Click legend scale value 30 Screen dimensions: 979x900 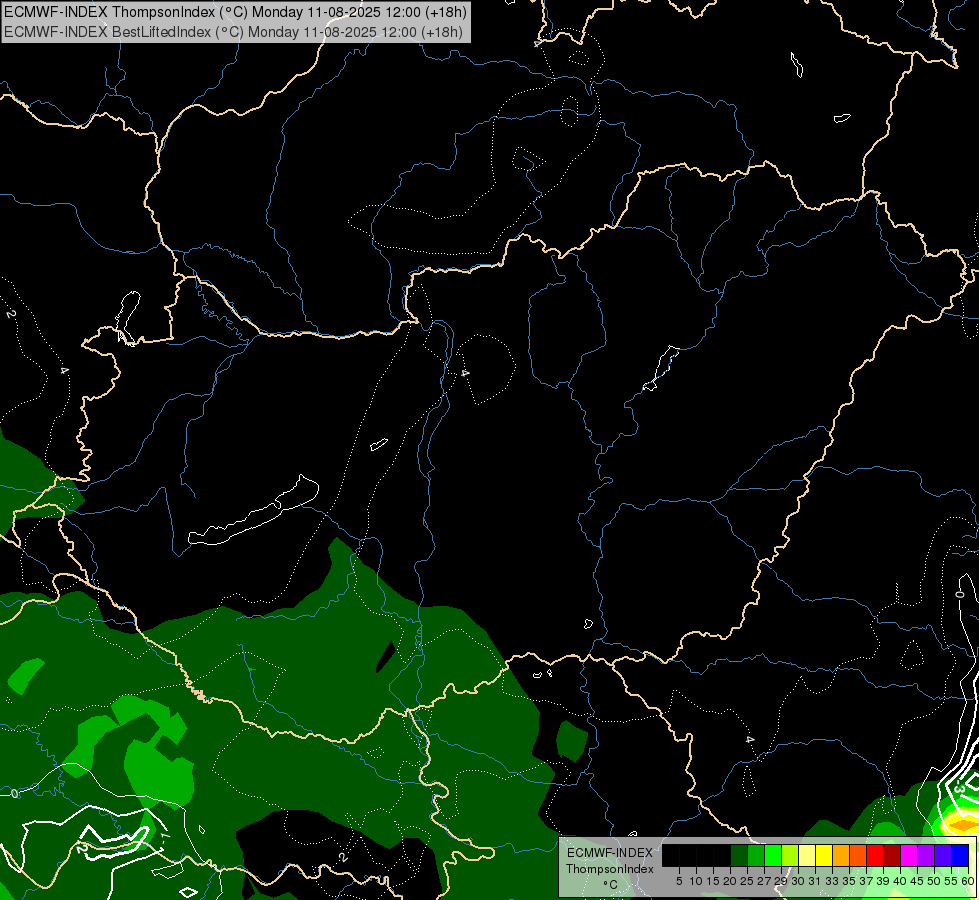point(798,881)
